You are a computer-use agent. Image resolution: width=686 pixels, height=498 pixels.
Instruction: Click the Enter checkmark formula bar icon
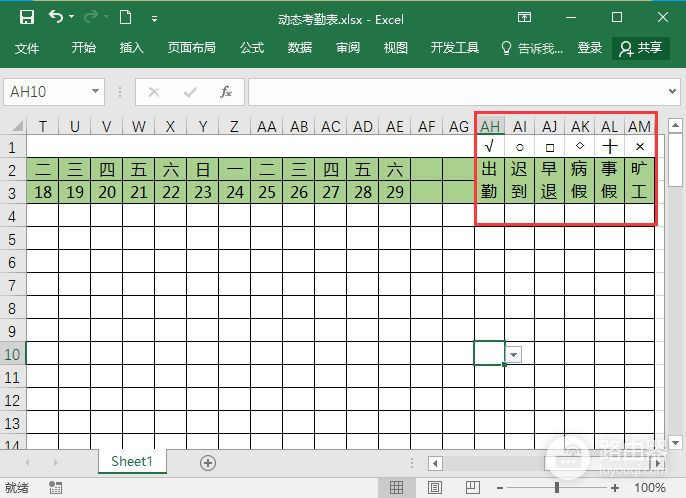click(x=190, y=92)
